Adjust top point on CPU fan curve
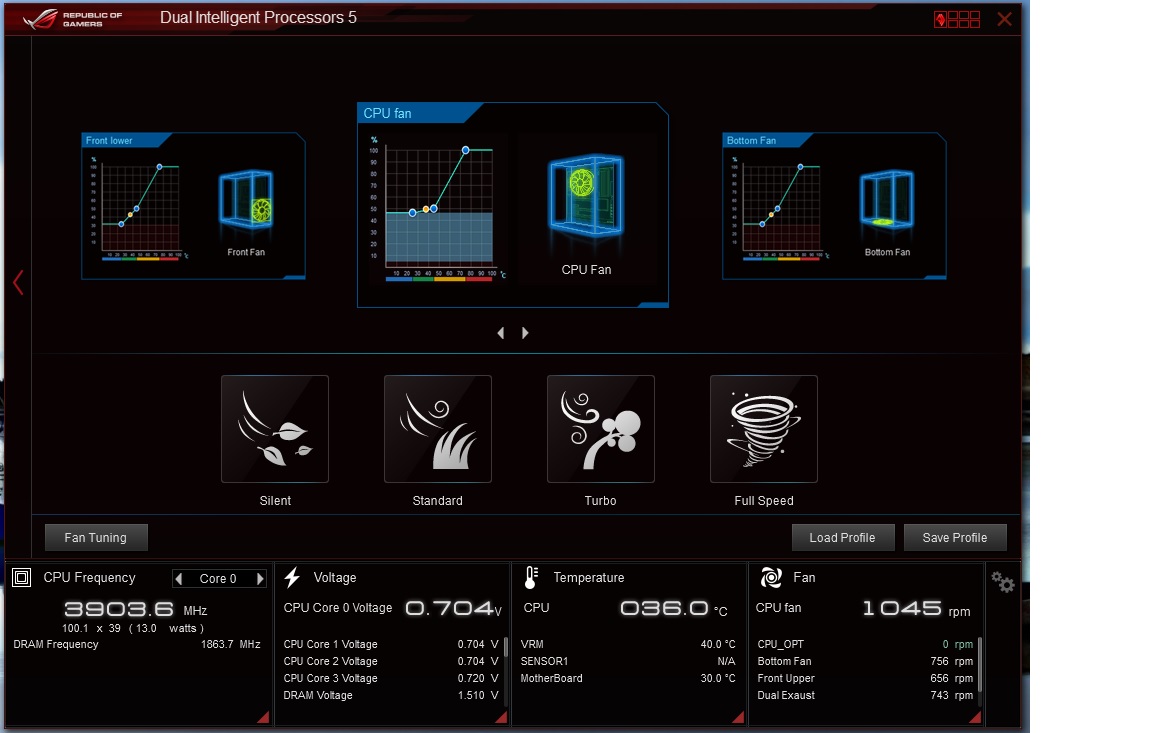The image size is (1152, 733). pos(466,150)
